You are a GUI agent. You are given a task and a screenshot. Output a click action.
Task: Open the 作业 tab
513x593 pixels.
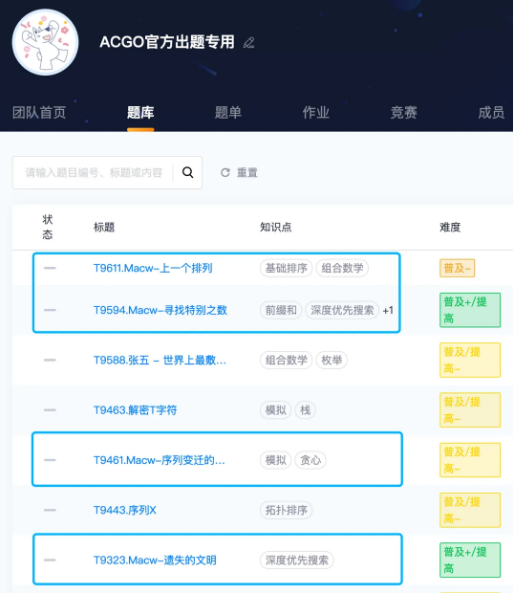[x=316, y=112]
